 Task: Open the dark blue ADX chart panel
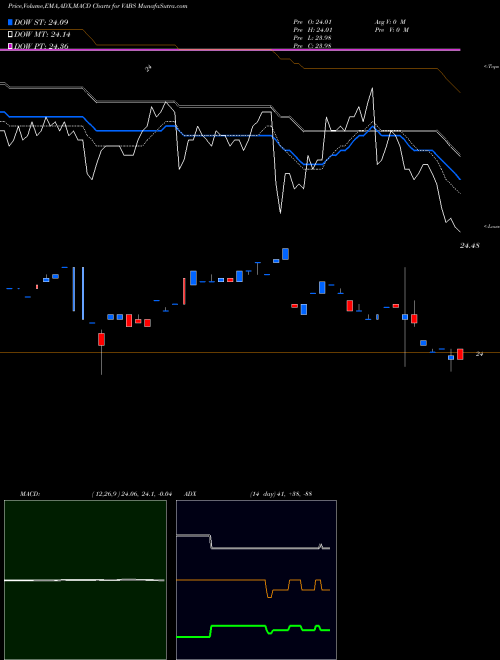[256, 580]
